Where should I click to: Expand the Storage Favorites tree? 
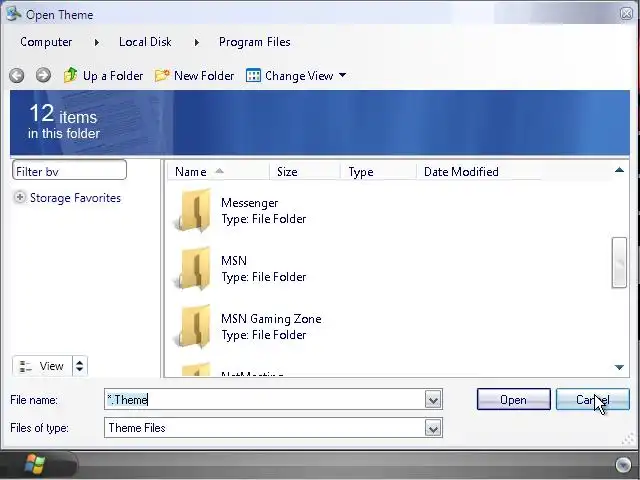coord(19,198)
